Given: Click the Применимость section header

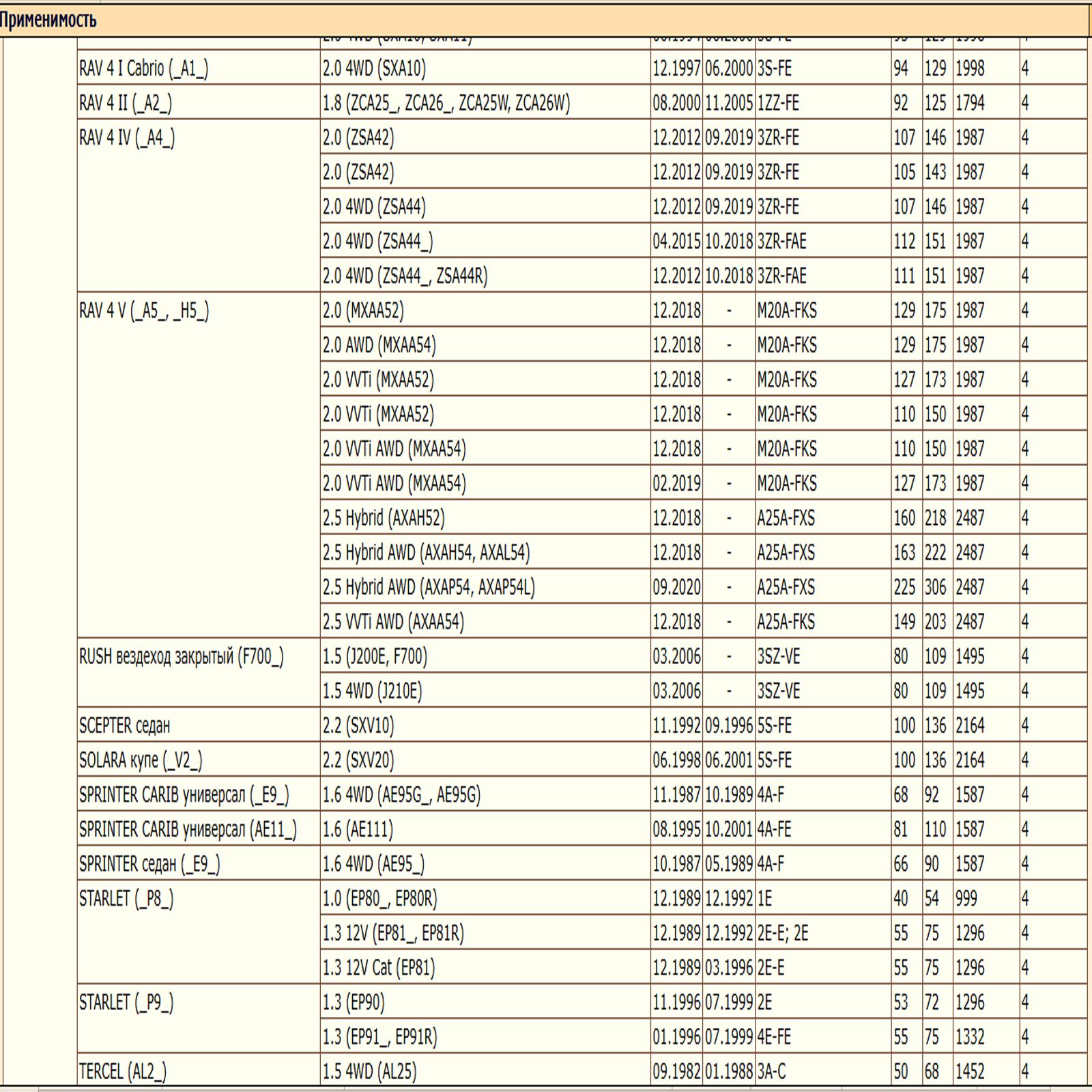Looking at the screenshot, I should [48, 20].
